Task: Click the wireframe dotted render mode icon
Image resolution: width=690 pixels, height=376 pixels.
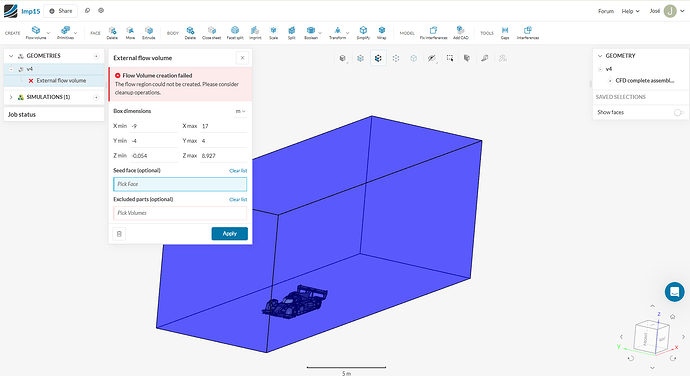Action: pyautogui.click(x=396, y=58)
